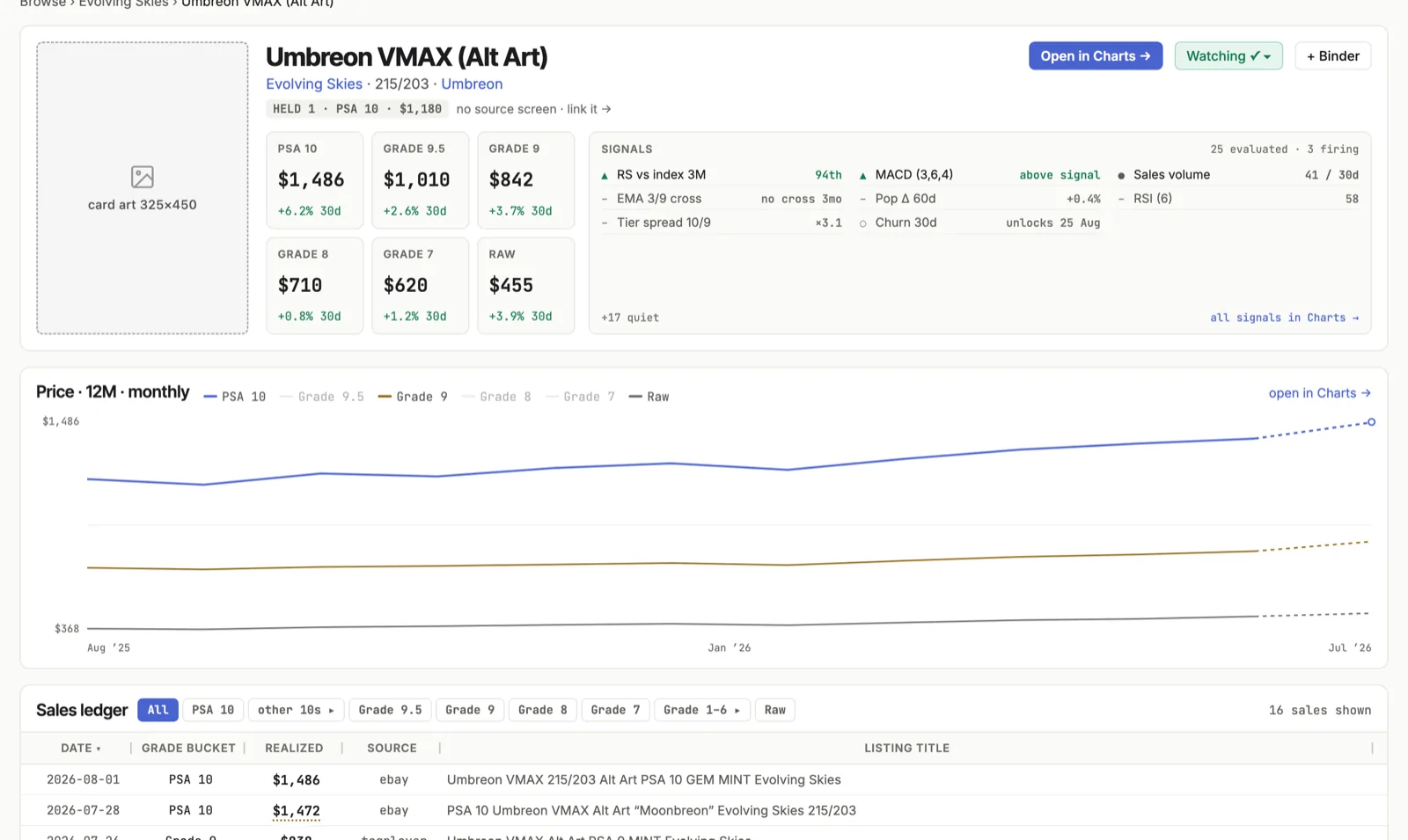This screenshot has width=1408, height=840.
Task: Follow 'all signals in Charts' link
Action: tap(1285, 318)
